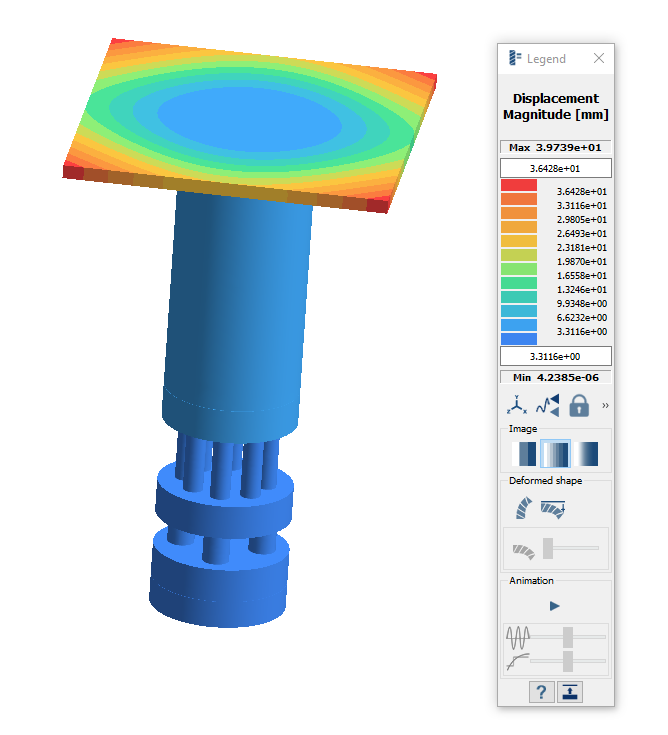Click the dark blue bottom legend swatch
The image size is (668, 735).
tap(519, 339)
